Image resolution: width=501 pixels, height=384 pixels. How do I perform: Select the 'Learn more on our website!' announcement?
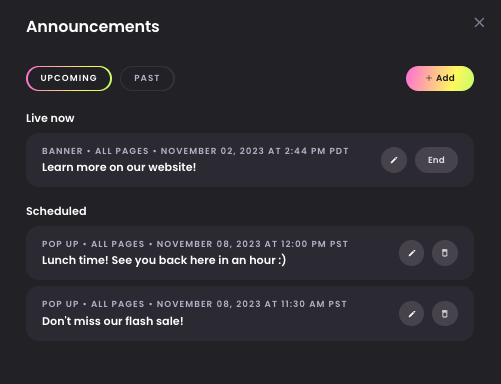(119, 167)
